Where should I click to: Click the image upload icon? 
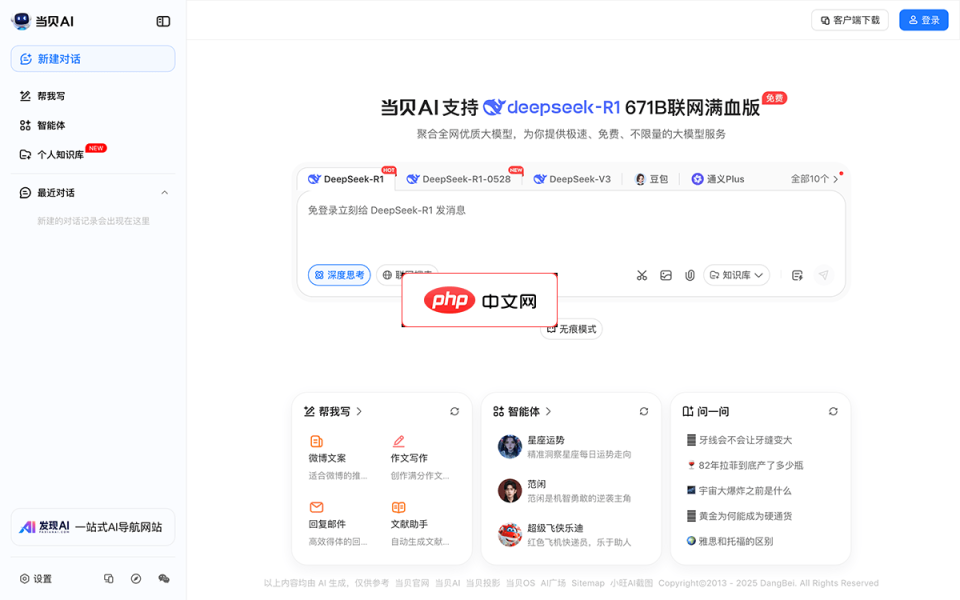pos(666,276)
